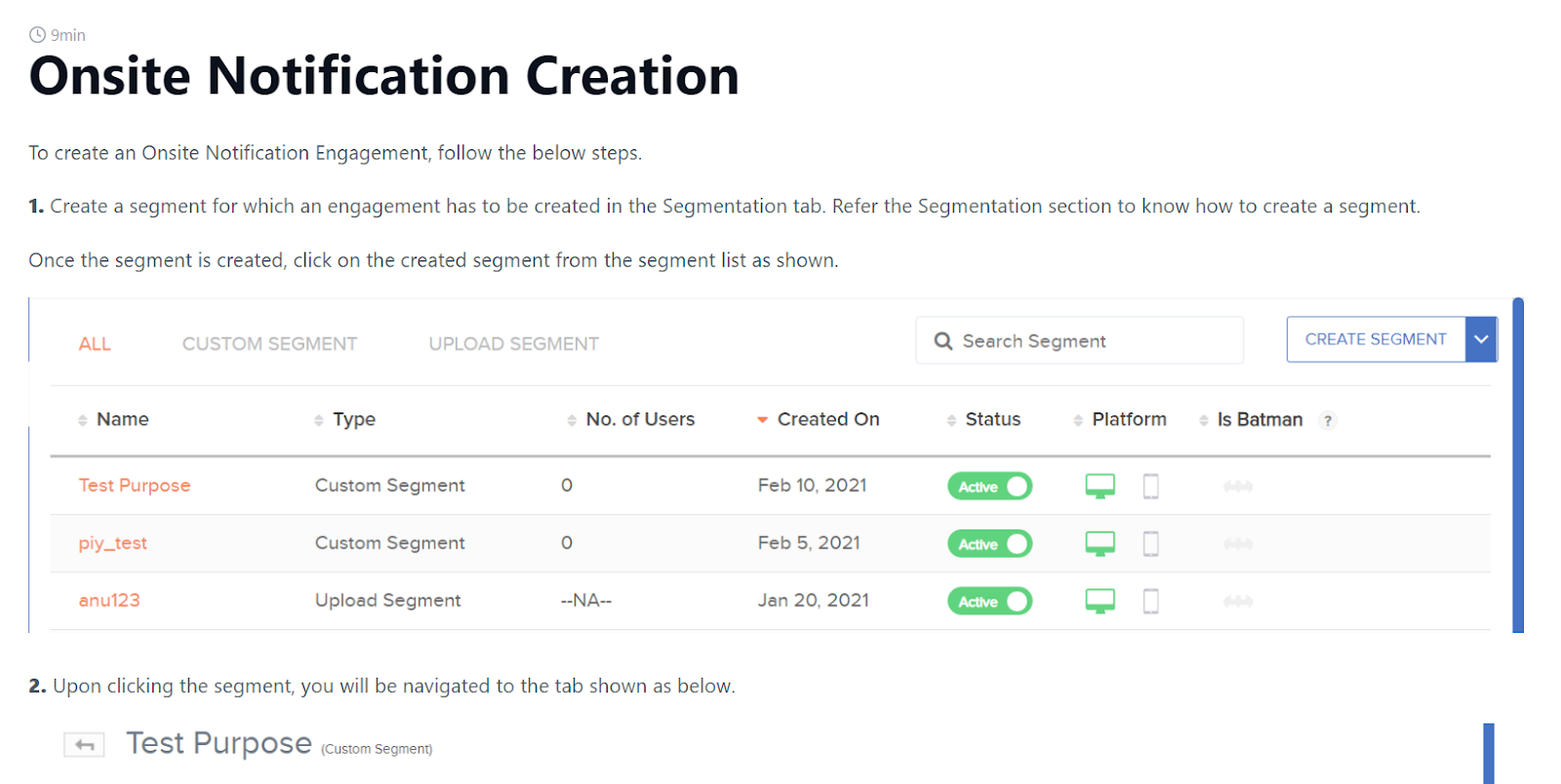Switch to the CUSTOM SEGMENT tab
The image size is (1561, 784).
click(269, 342)
